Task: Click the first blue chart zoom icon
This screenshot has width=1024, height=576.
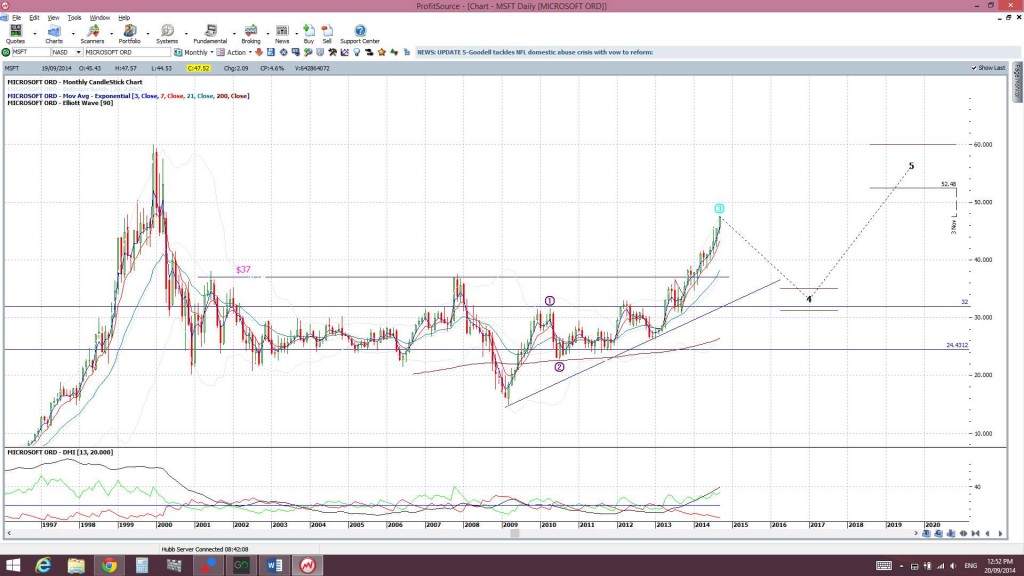Action: coord(926,534)
